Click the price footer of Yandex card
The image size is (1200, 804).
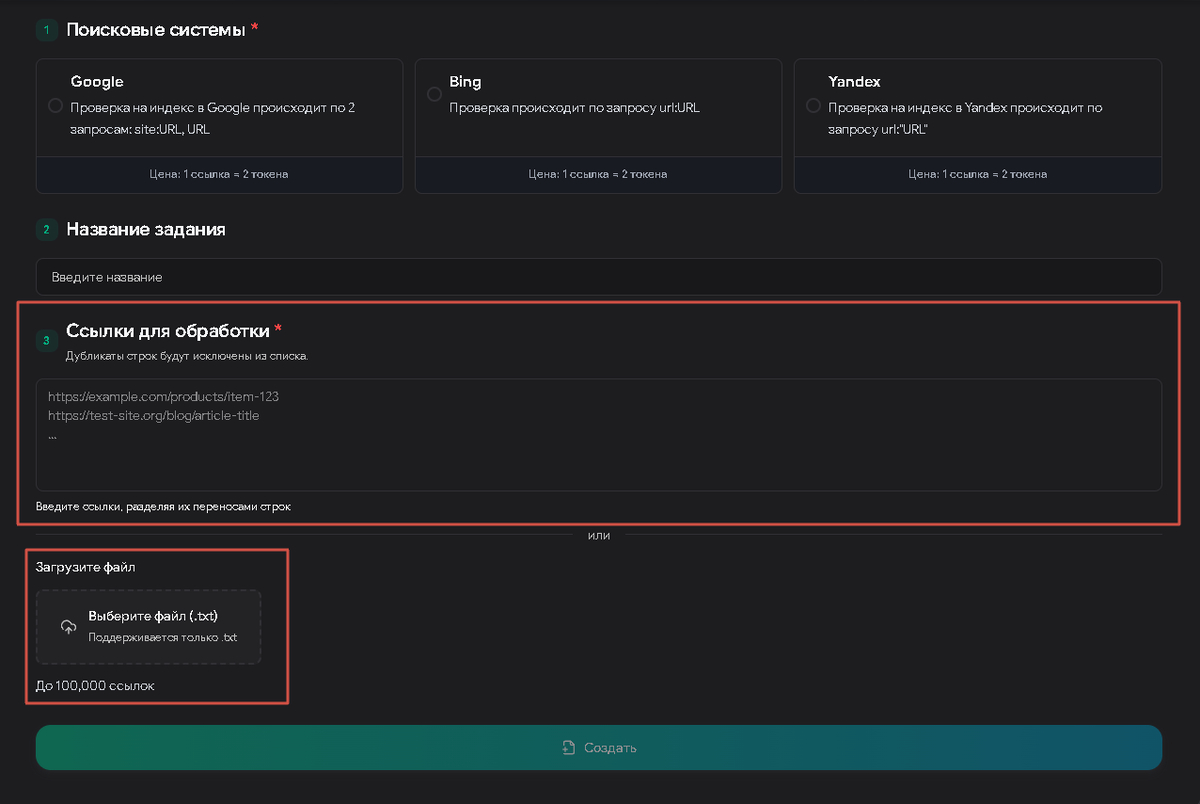pos(977,174)
